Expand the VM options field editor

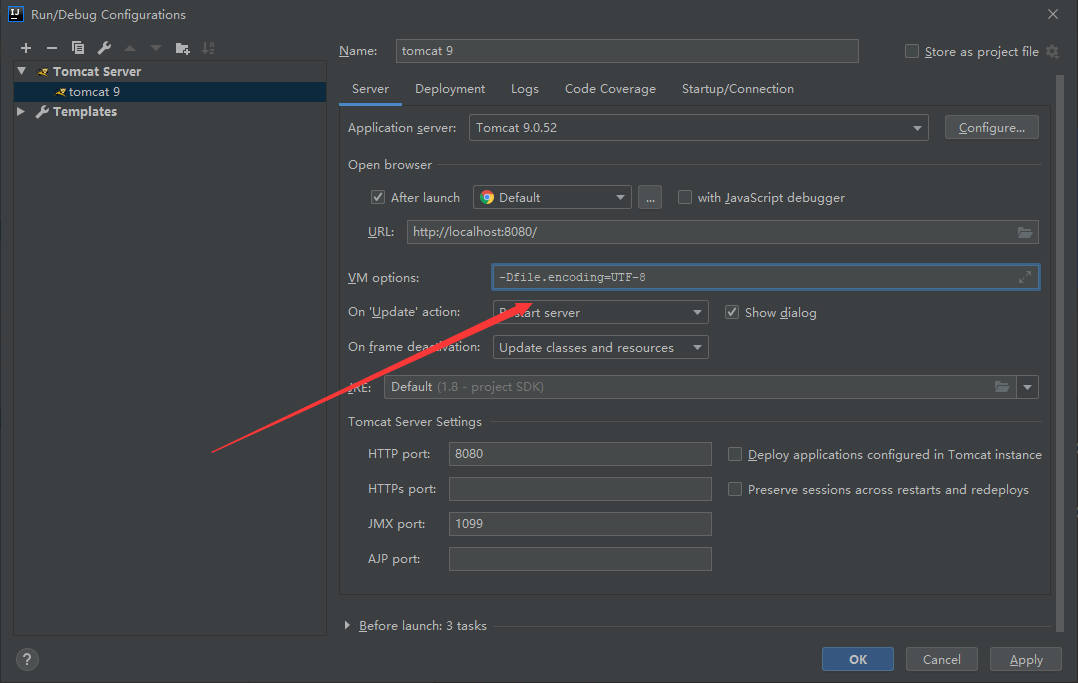coord(1024,277)
